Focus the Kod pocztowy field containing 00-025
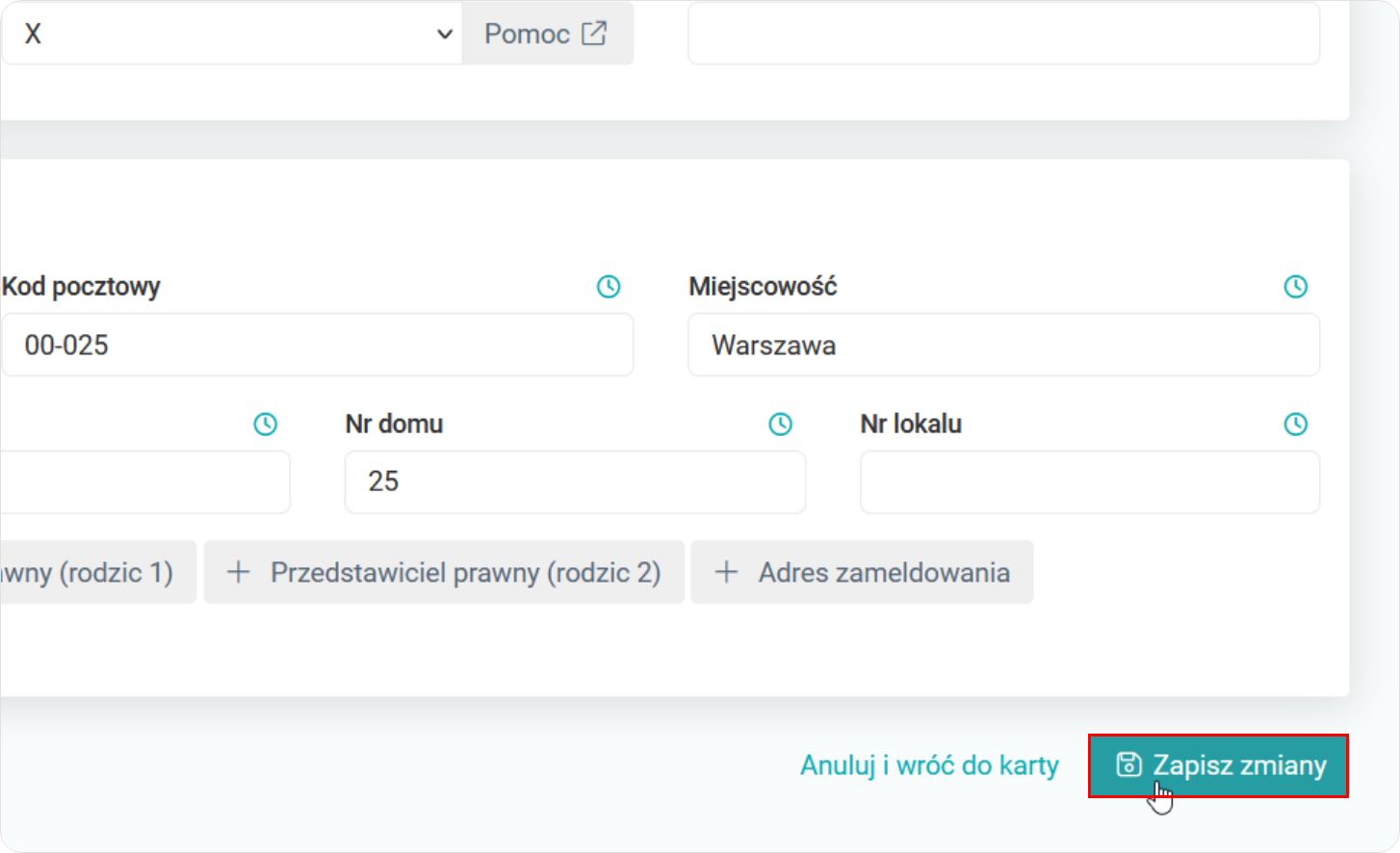This screenshot has width=1400, height=853. point(317,345)
